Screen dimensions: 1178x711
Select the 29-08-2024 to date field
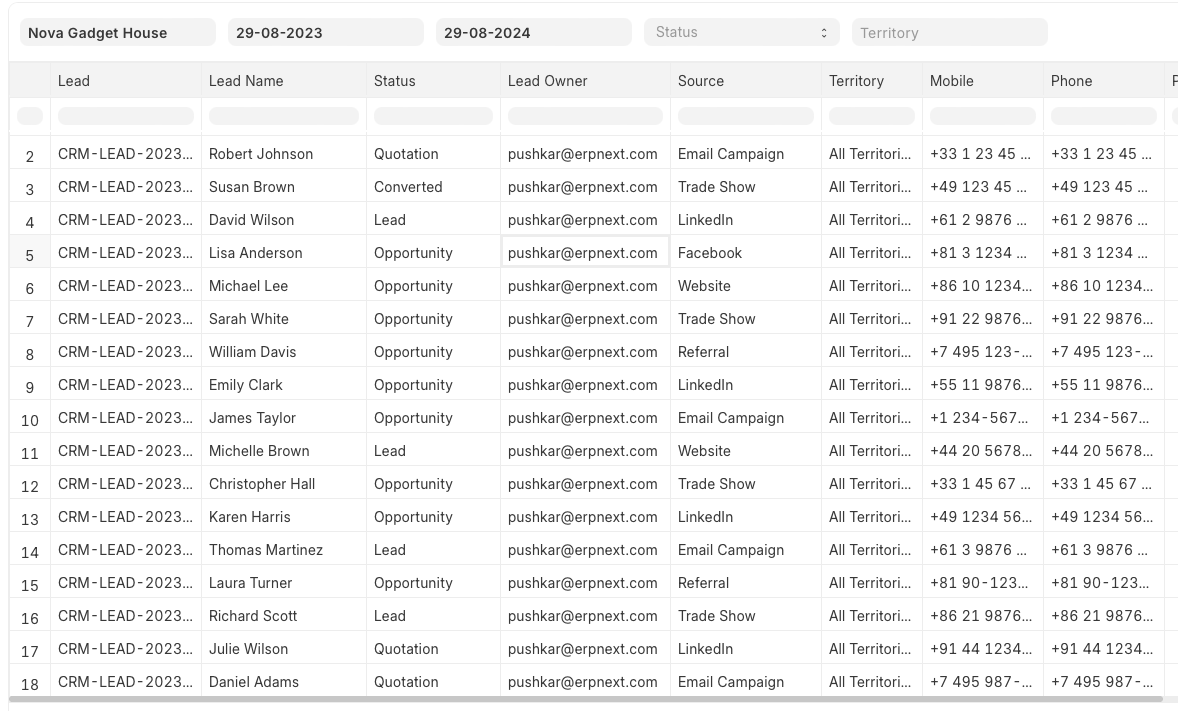pyautogui.click(x=533, y=32)
